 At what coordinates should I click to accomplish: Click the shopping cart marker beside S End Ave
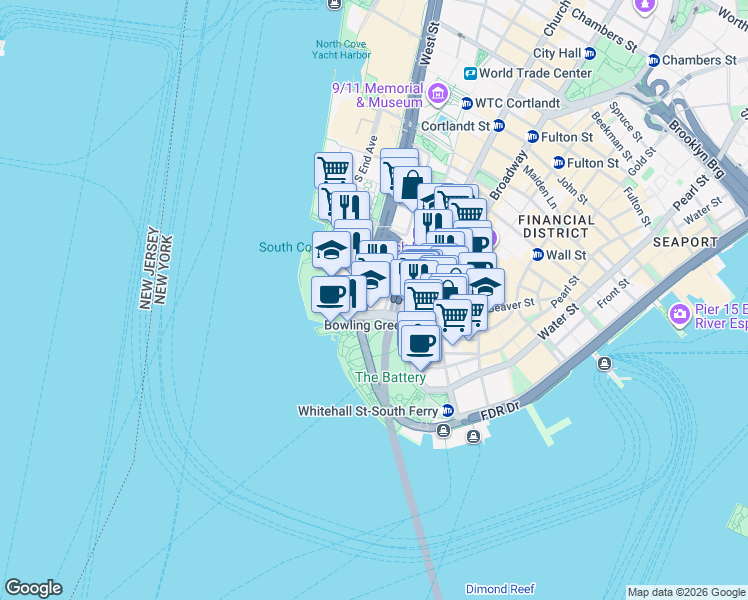point(333,170)
